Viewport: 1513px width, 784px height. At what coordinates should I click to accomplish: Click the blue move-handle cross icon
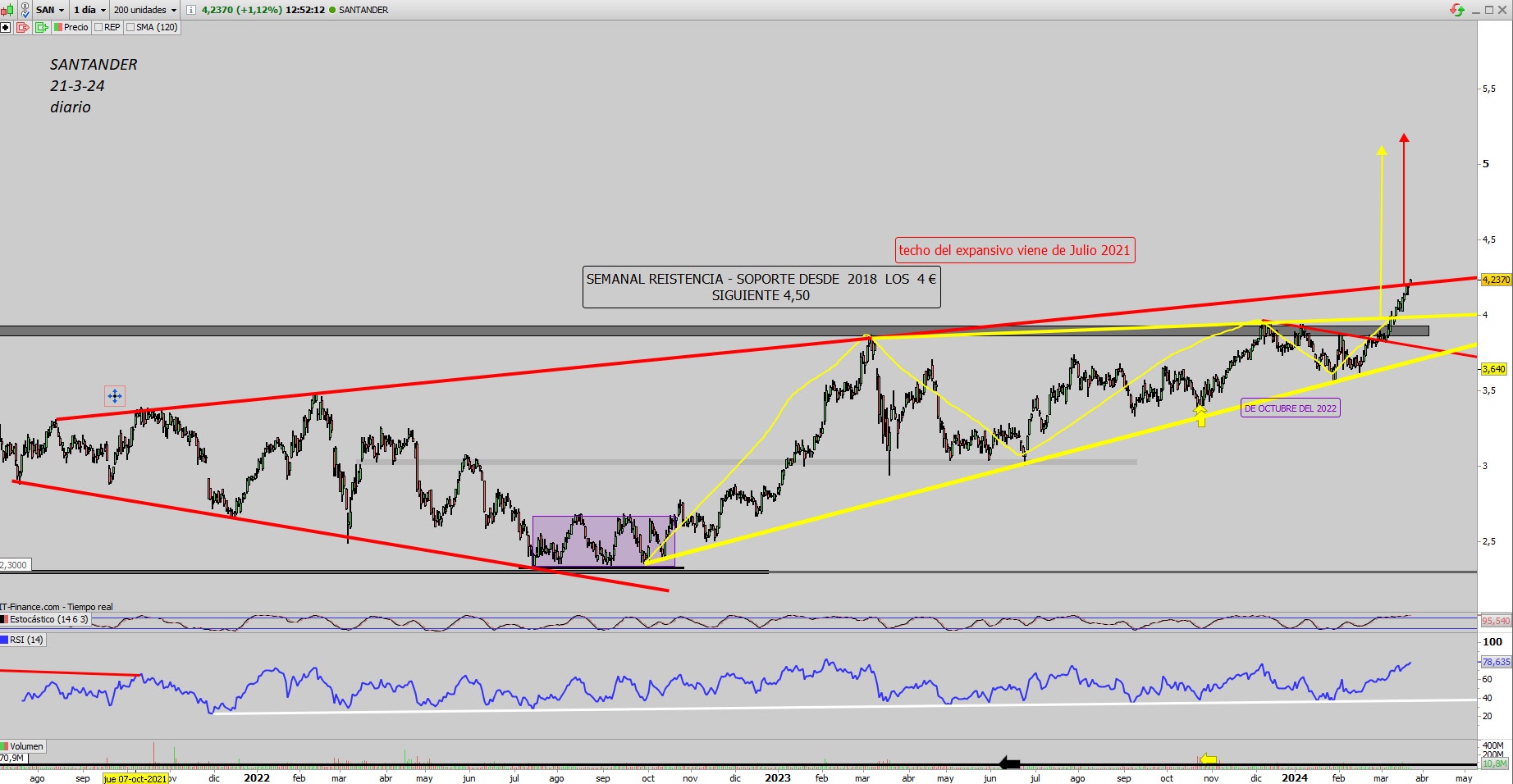(x=115, y=396)
